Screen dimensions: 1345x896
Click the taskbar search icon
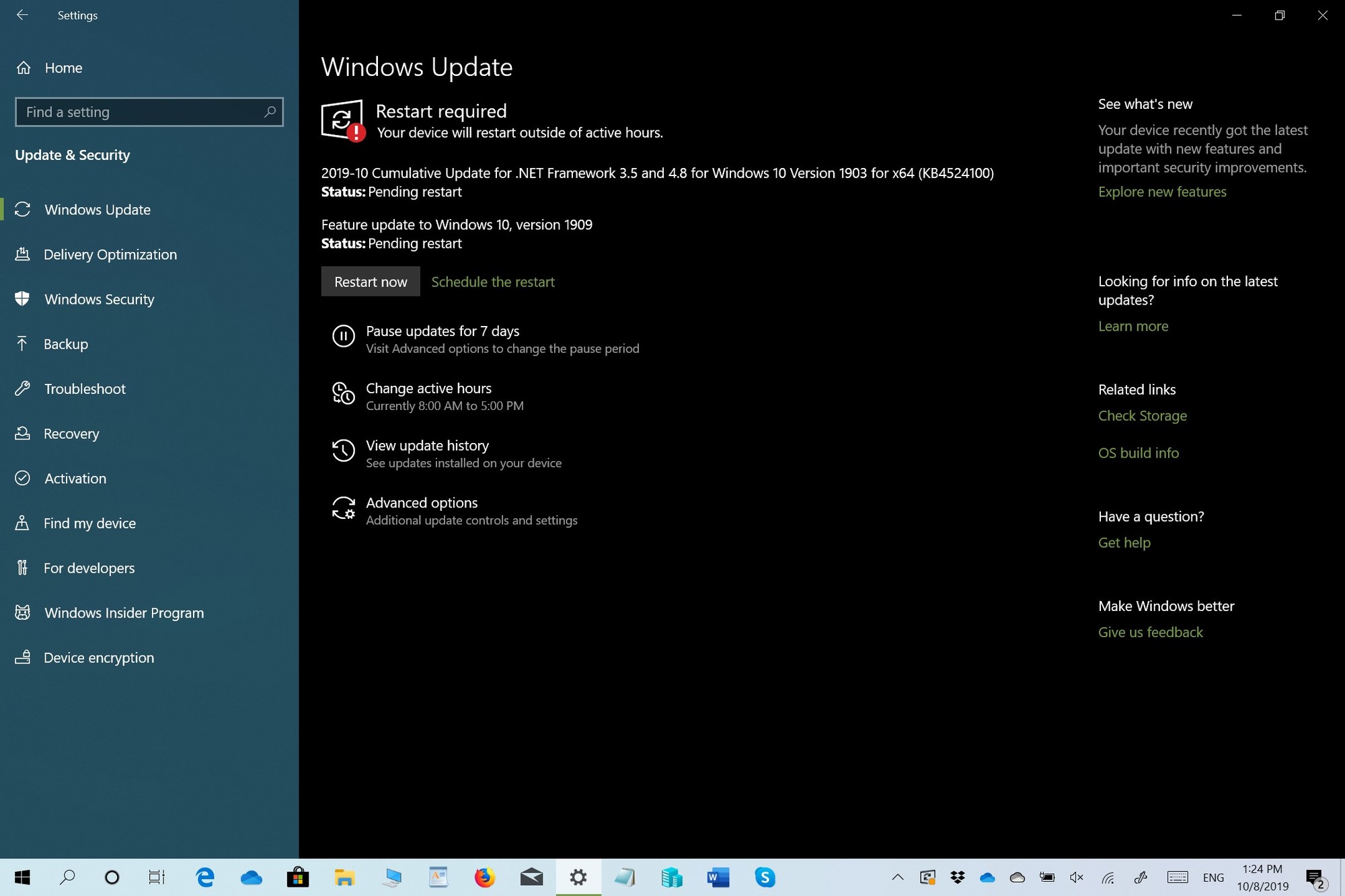(x=67, y=877)
